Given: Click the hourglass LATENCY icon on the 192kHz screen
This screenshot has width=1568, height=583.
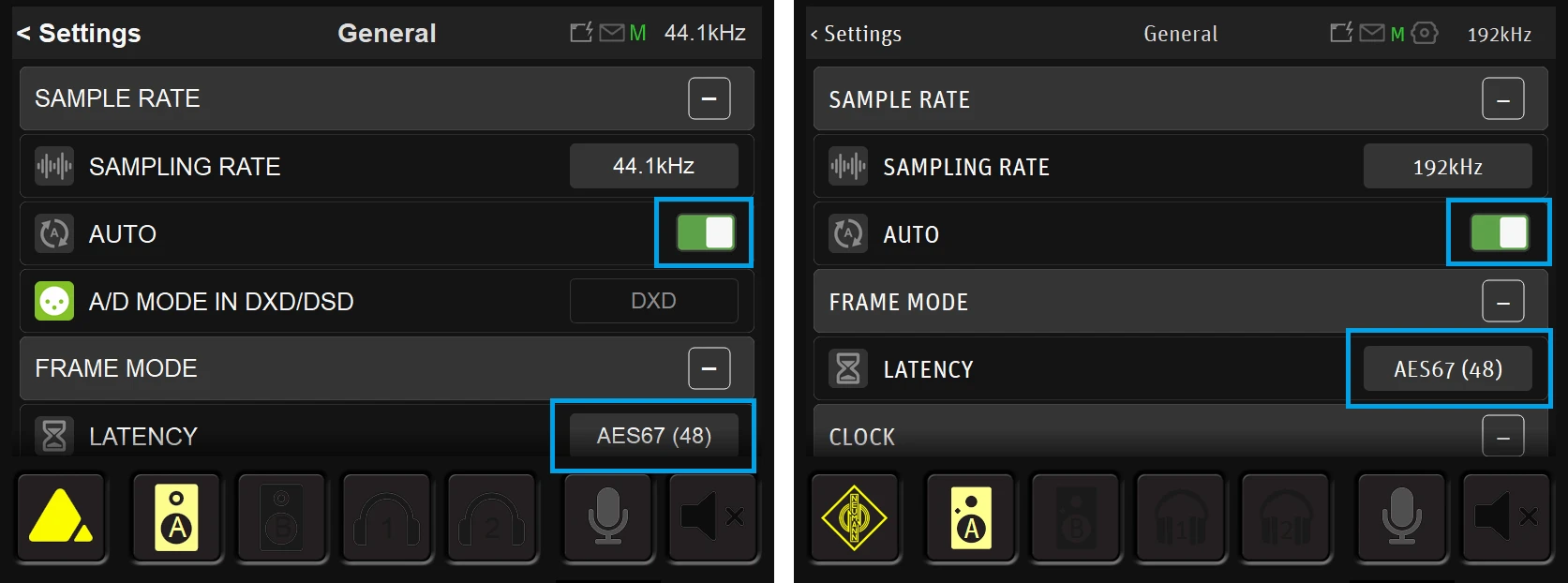Looking at the screenshot, I should tap(848, 369).
